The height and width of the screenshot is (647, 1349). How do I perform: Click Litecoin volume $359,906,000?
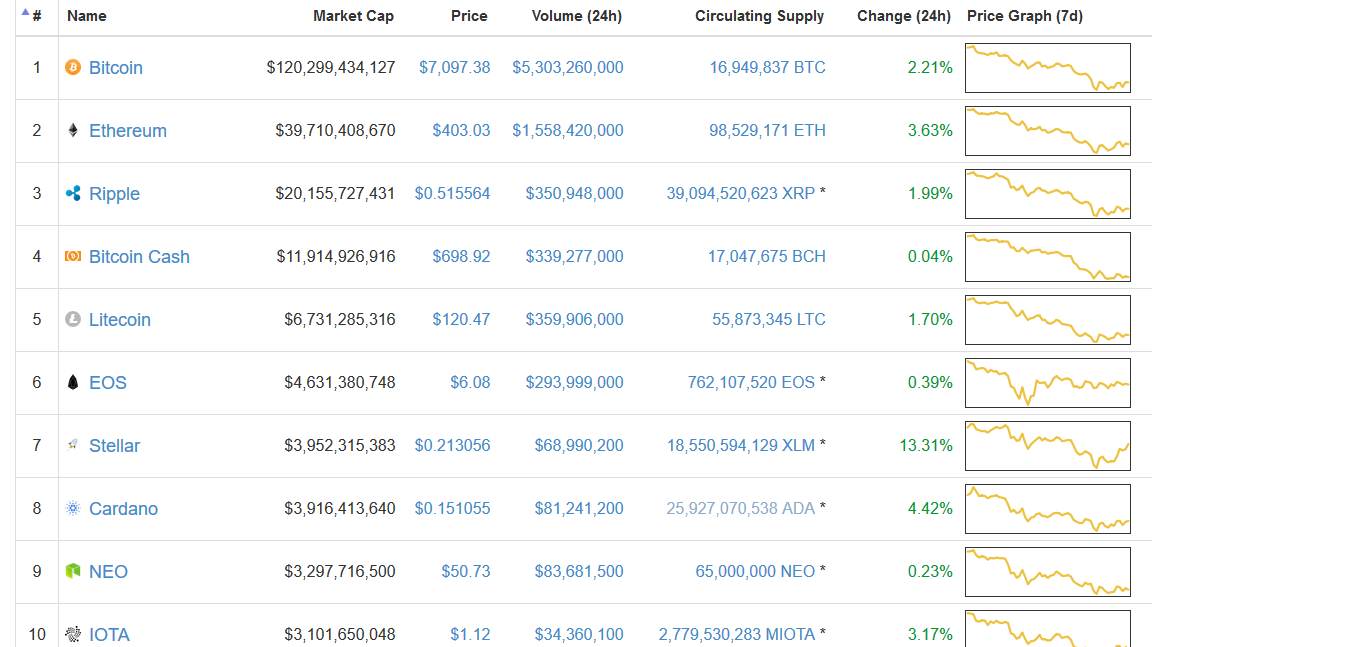pyautogui.click(x=574, y=319)
